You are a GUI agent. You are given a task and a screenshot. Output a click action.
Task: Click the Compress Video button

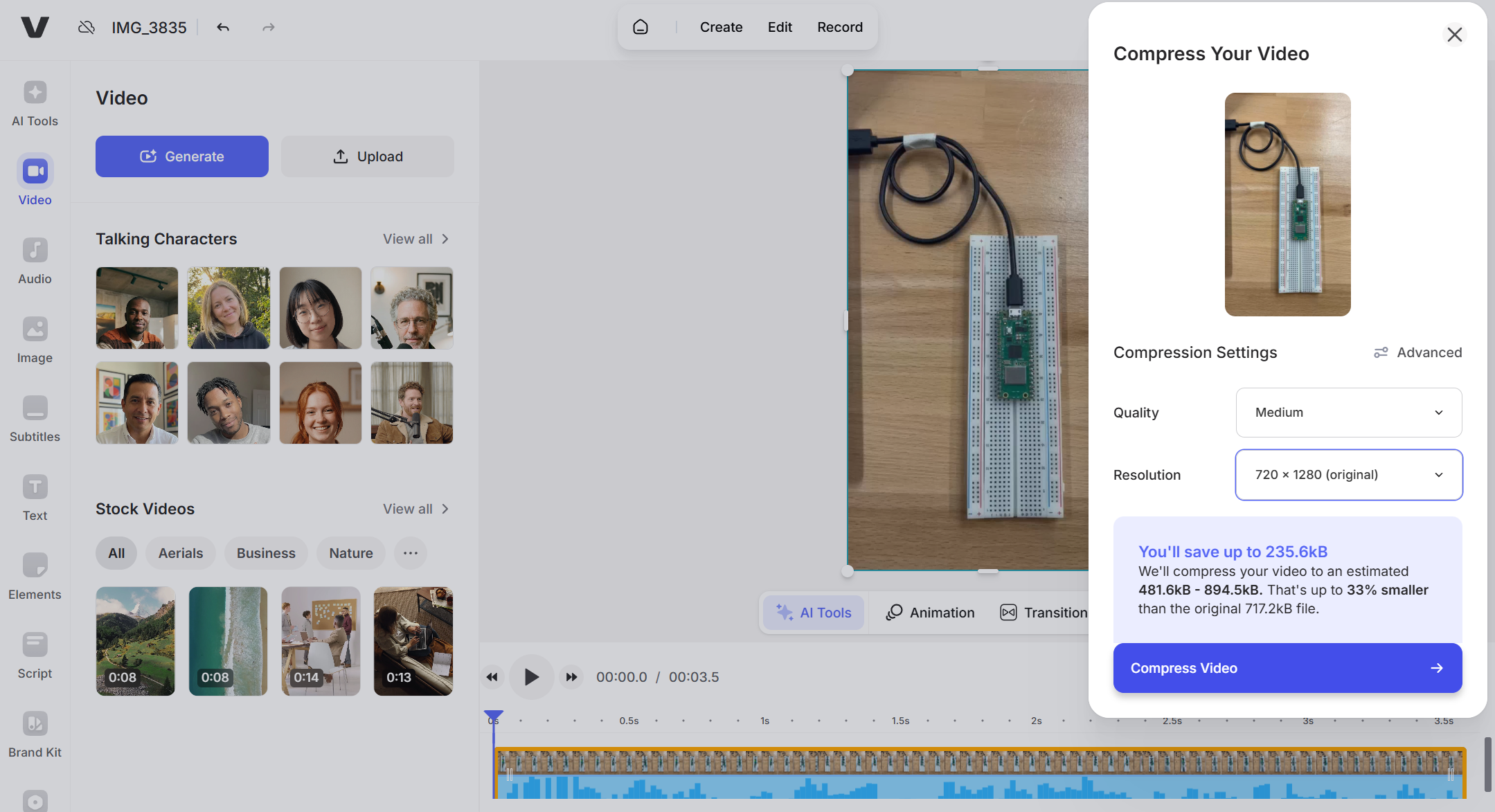[x=1286, y=667]
